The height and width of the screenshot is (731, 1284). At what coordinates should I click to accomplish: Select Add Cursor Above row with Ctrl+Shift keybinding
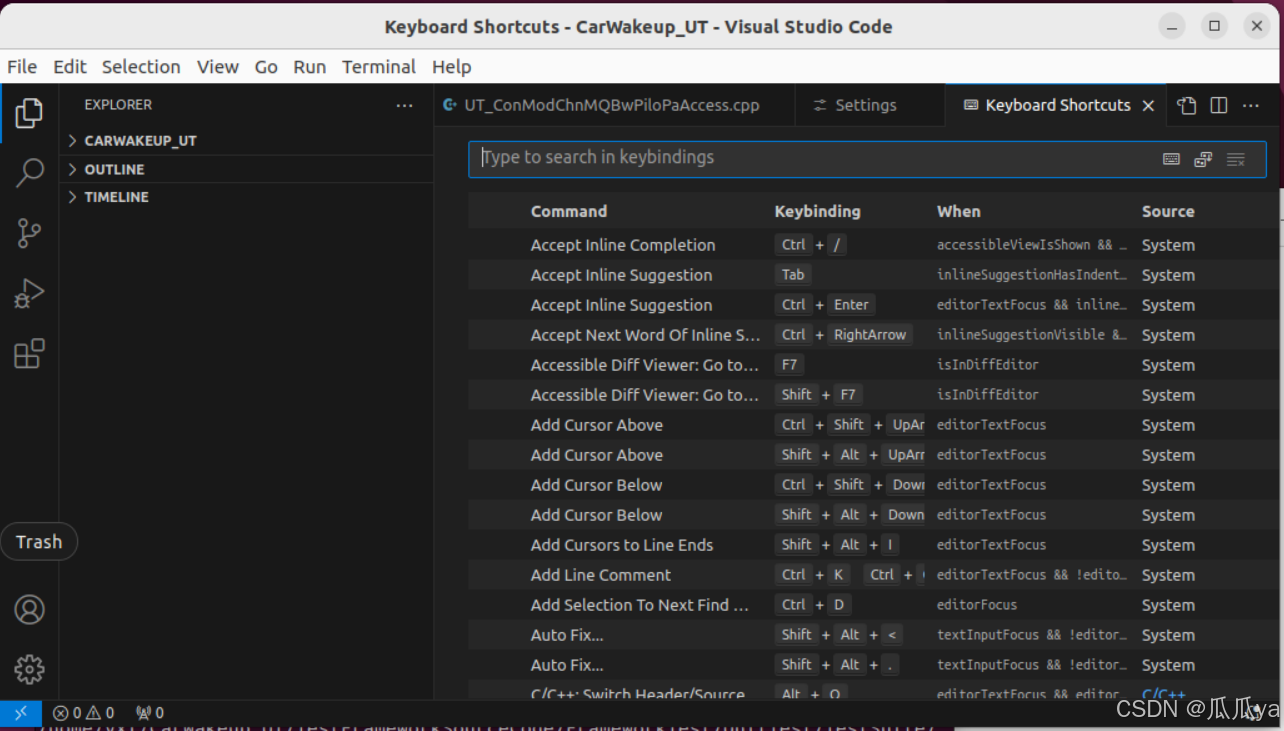point(872,425)
